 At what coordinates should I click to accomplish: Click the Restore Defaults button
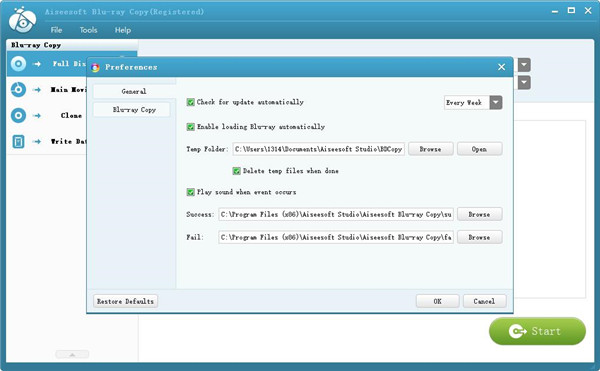[x=125, y=301]
